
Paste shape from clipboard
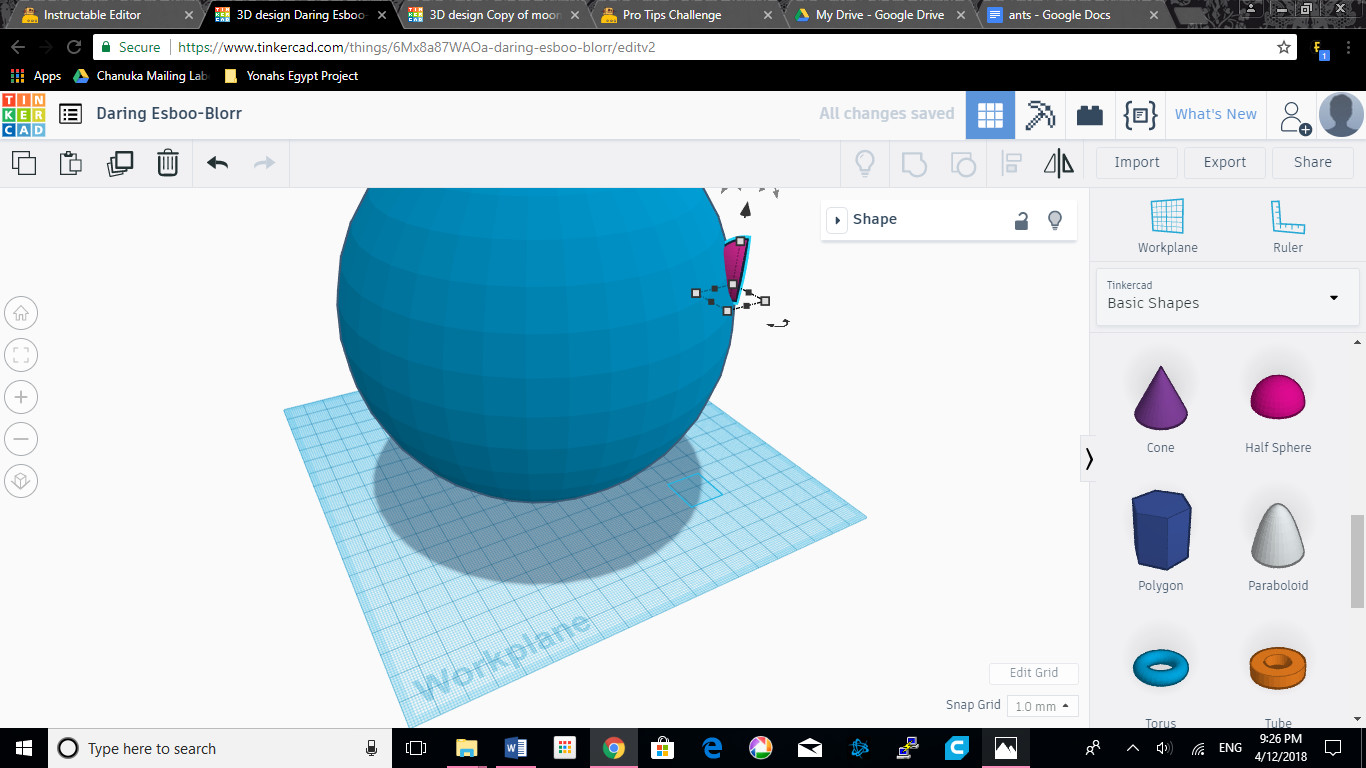(x=71, y=163)
